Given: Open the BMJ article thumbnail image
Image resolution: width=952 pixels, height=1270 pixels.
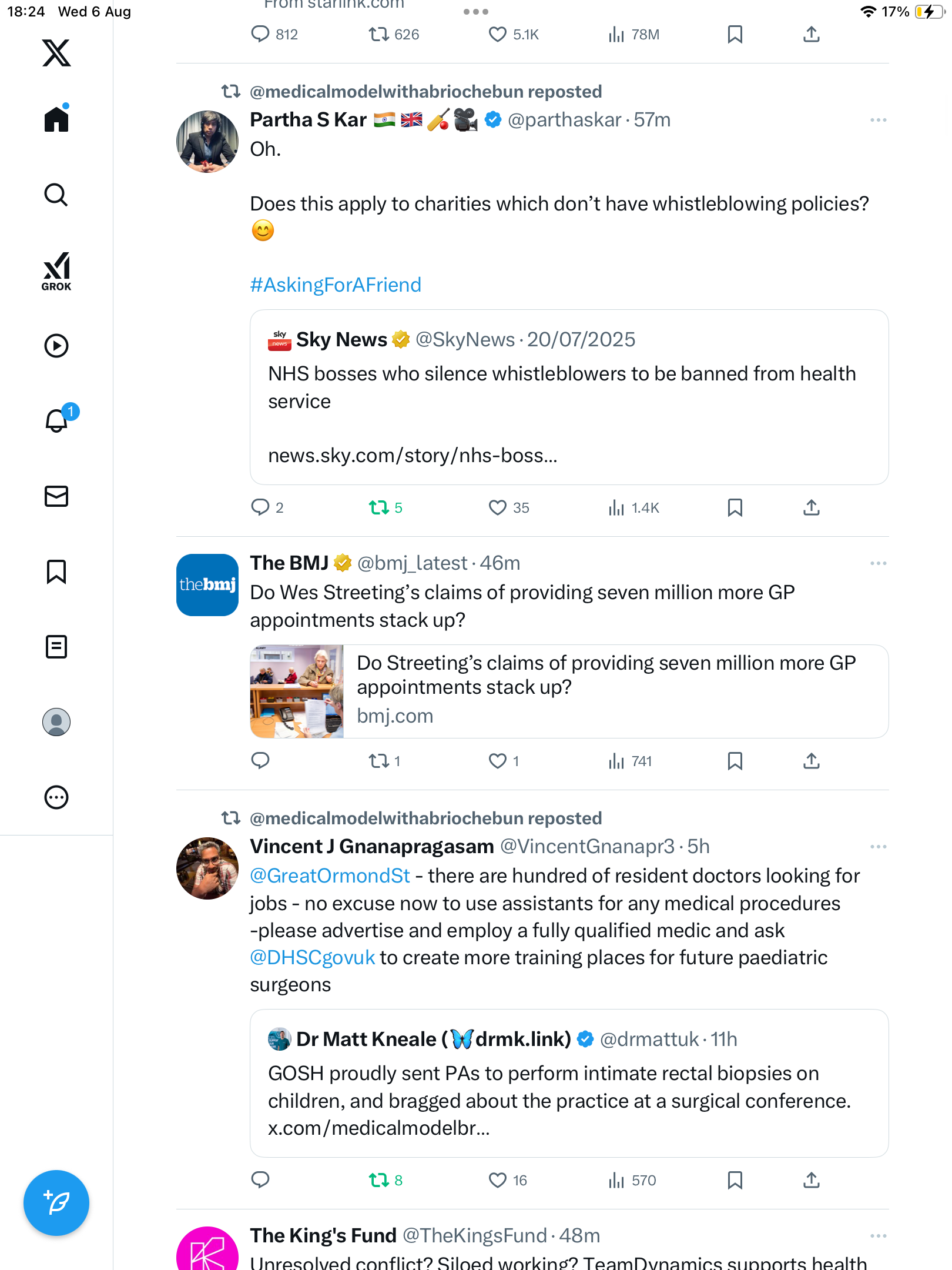Looking at the screenshot, I should [x=297, y=691].
